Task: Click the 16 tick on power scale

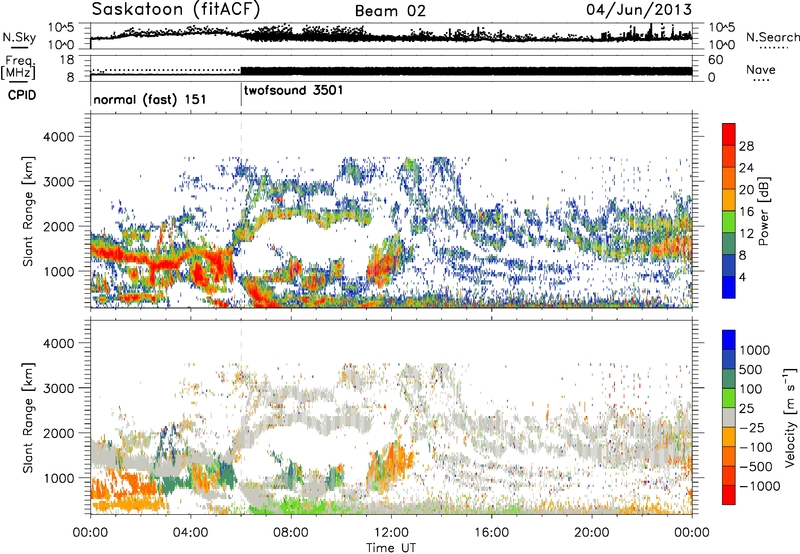Action: (x=746, y=212)
